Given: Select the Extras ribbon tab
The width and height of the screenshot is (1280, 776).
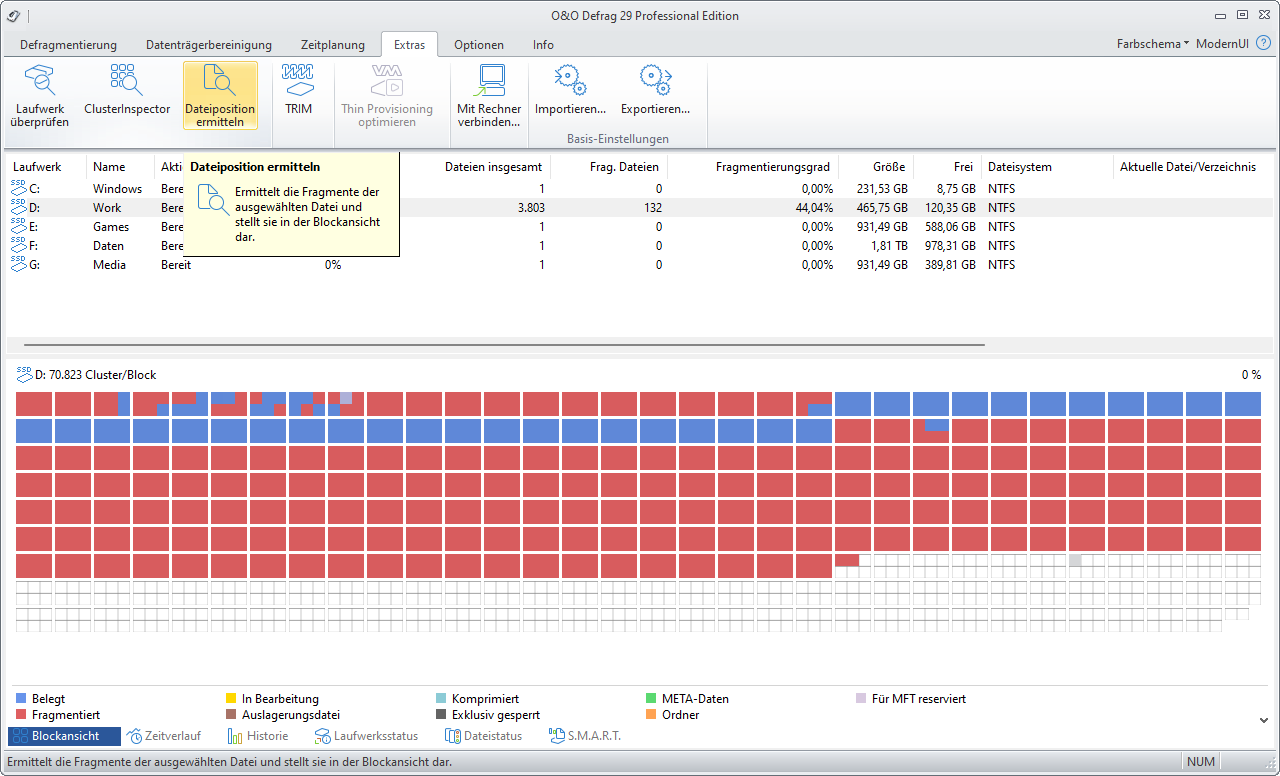Looking at the screenshot, I should 409,45.
